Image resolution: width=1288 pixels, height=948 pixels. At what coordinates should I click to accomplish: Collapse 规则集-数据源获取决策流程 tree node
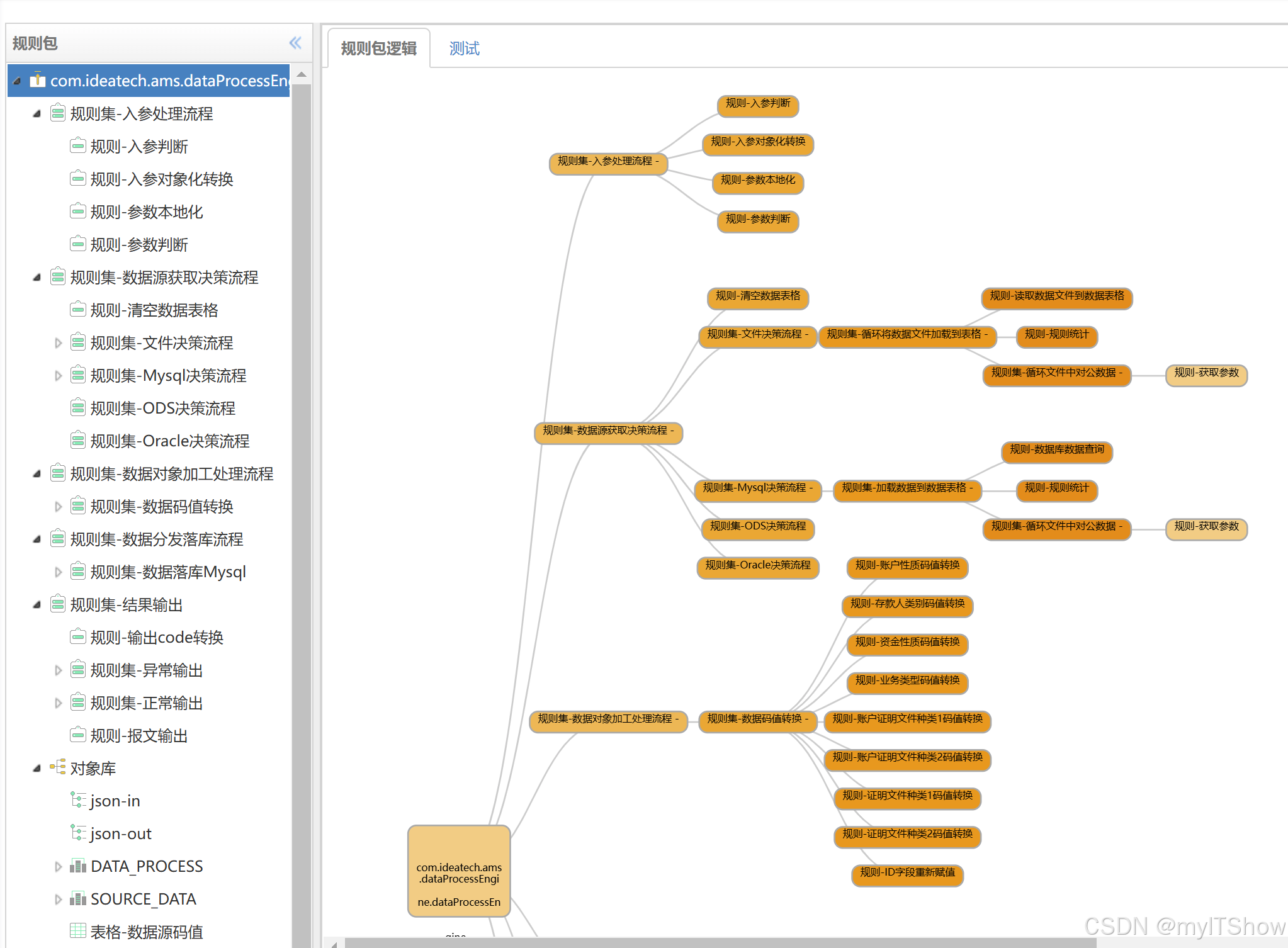click(x=37, y=278)
